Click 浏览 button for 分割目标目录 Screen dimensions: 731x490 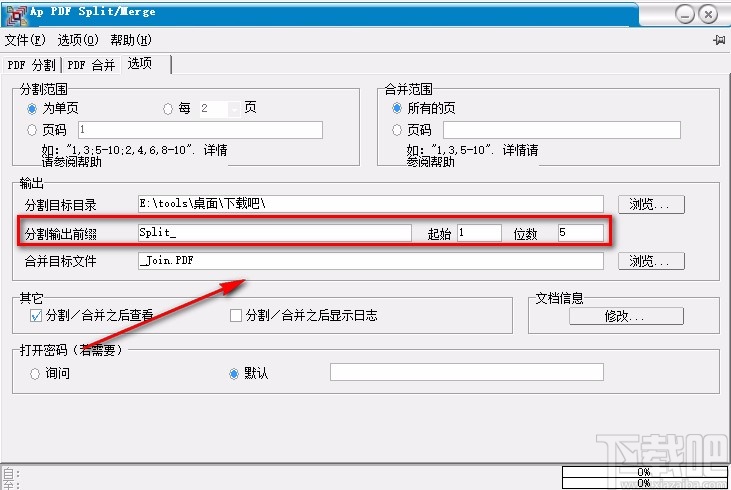tap(651, 204)
